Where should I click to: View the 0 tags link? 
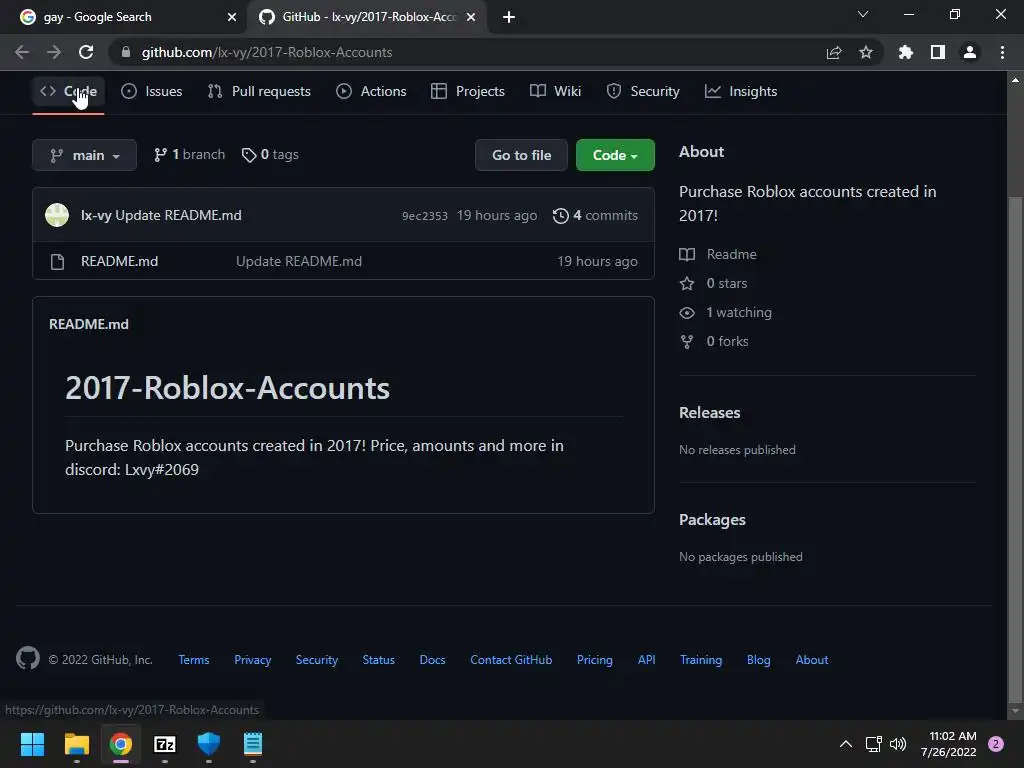(x=270, y=155)
